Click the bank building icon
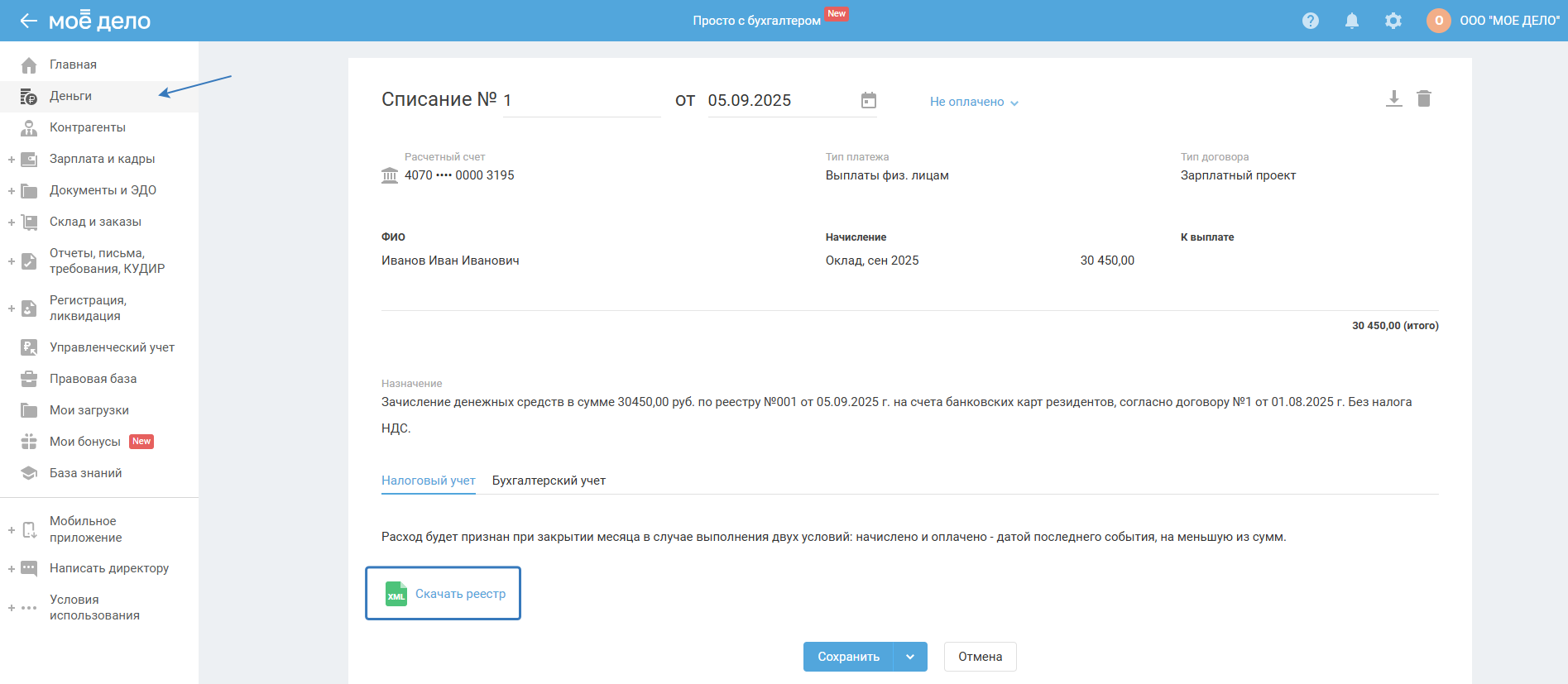This screenshot has width=1568, height=684. point(390,175)
